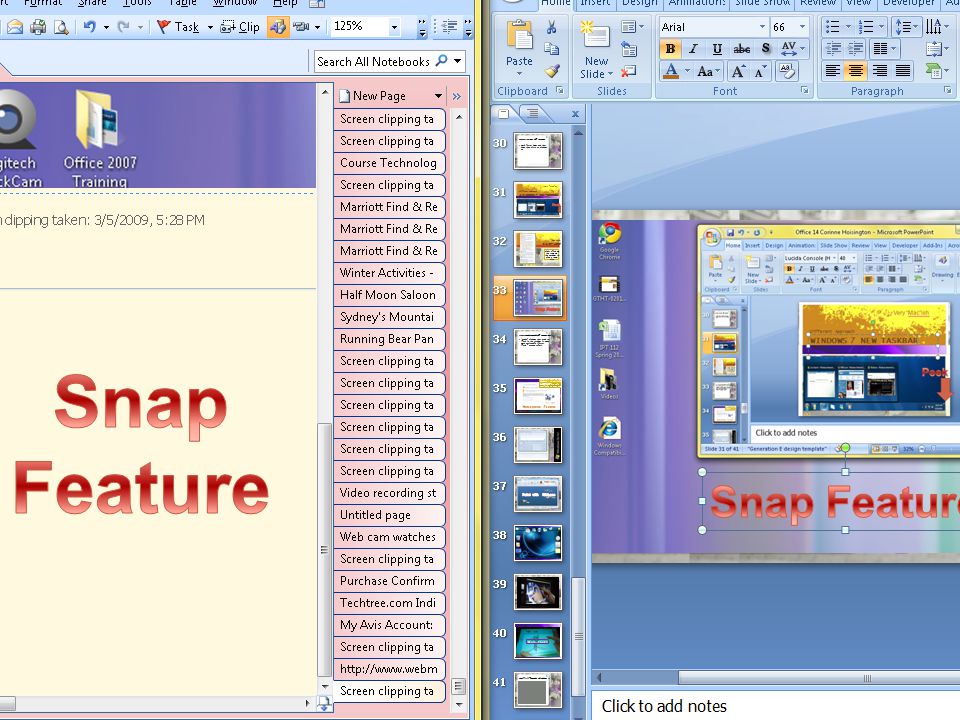Image resolution: width=960 pixels, height=720 pixels.
Task: Open the Line Spacing dropdown
Action: [x=905, y=27]
